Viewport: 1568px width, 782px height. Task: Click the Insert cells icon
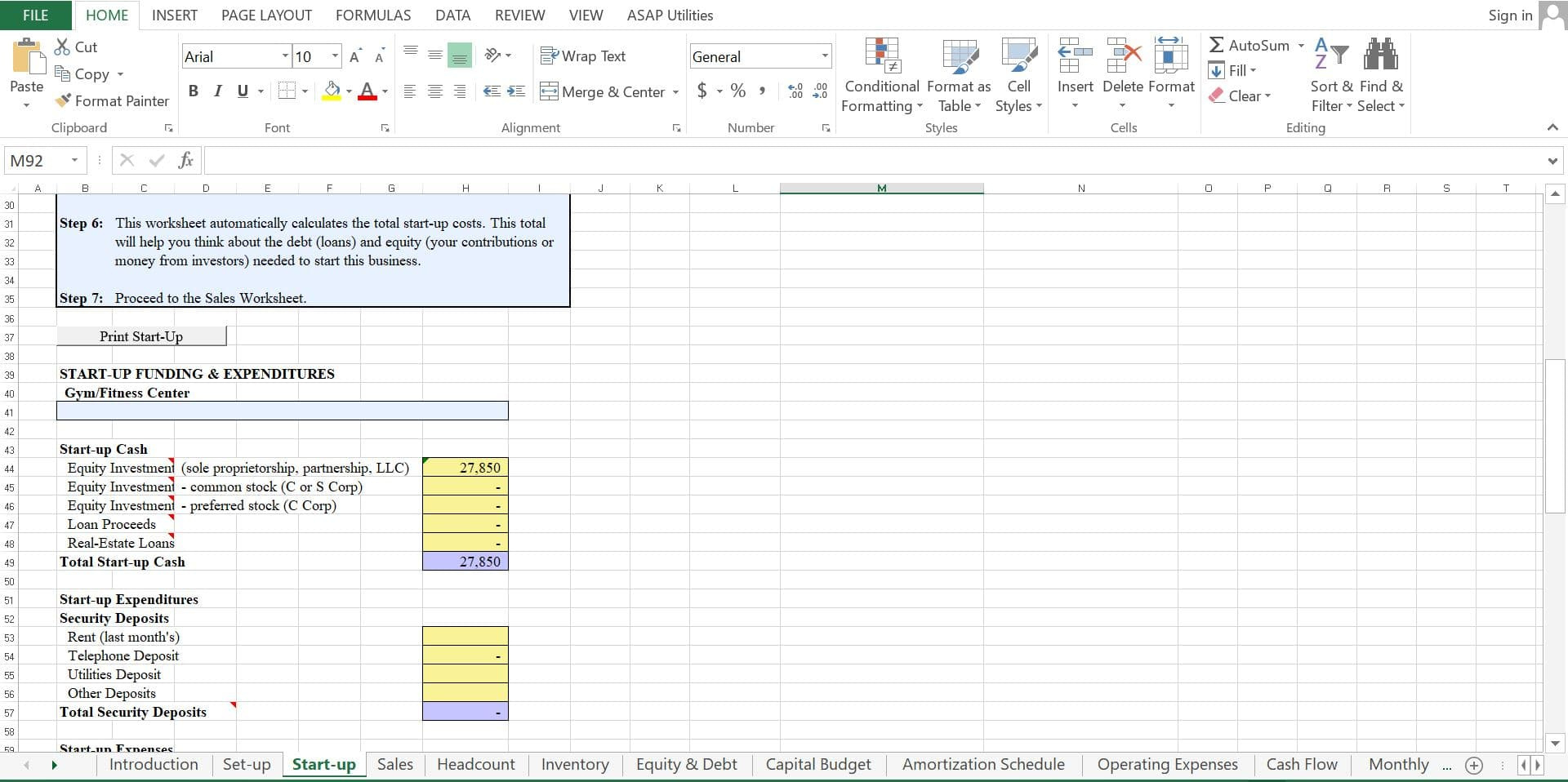(1075, 56)
